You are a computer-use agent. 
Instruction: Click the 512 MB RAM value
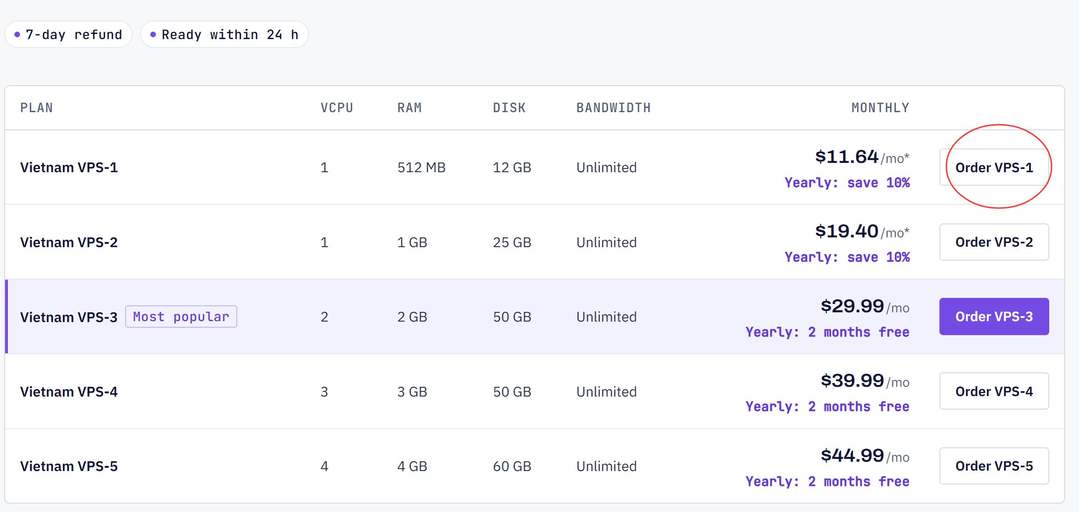click(421, 167)
